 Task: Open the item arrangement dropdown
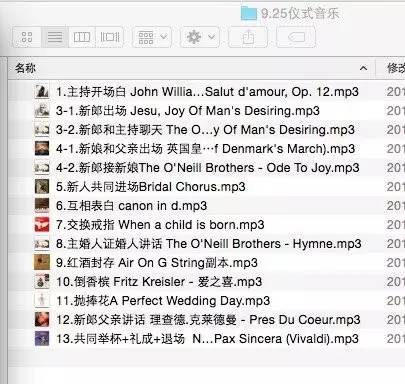(152, 37)
